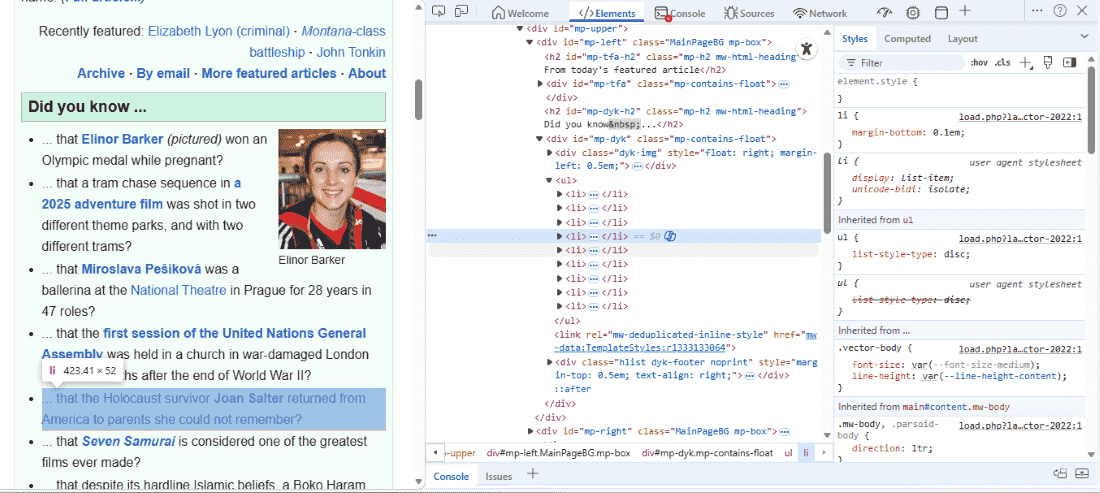Click the drawer dock icon at bottom right

[x=1060, y=474]
